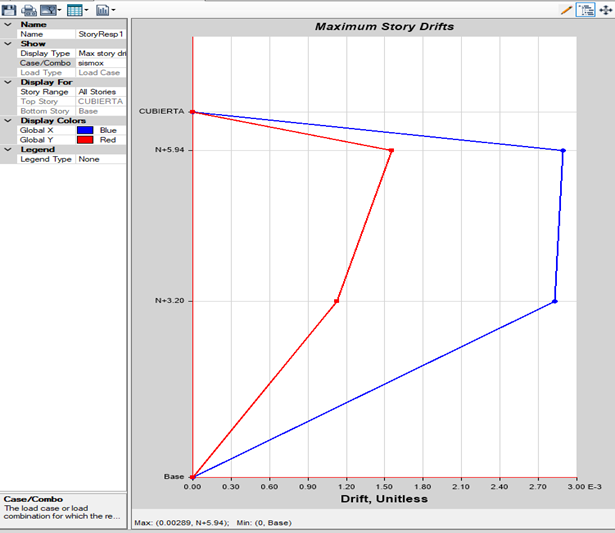Collapse the Legend property section

7,149
